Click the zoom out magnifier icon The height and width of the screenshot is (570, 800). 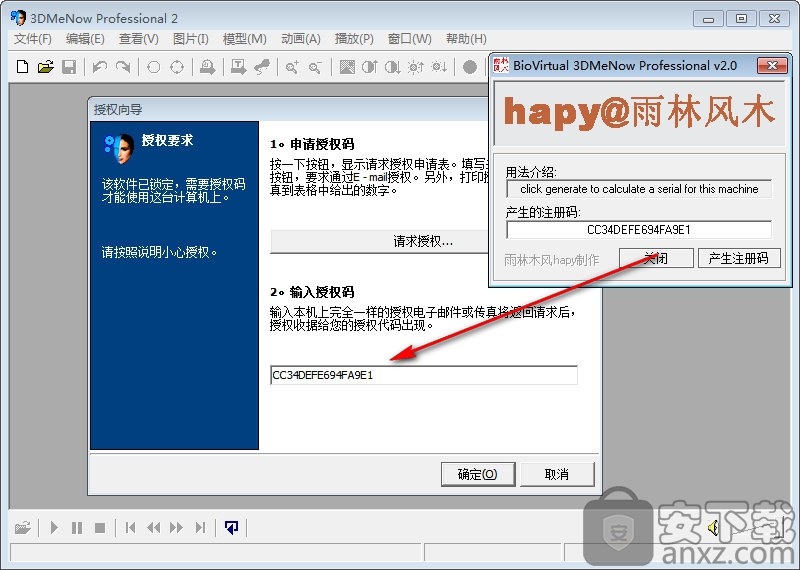pos(315,67)
